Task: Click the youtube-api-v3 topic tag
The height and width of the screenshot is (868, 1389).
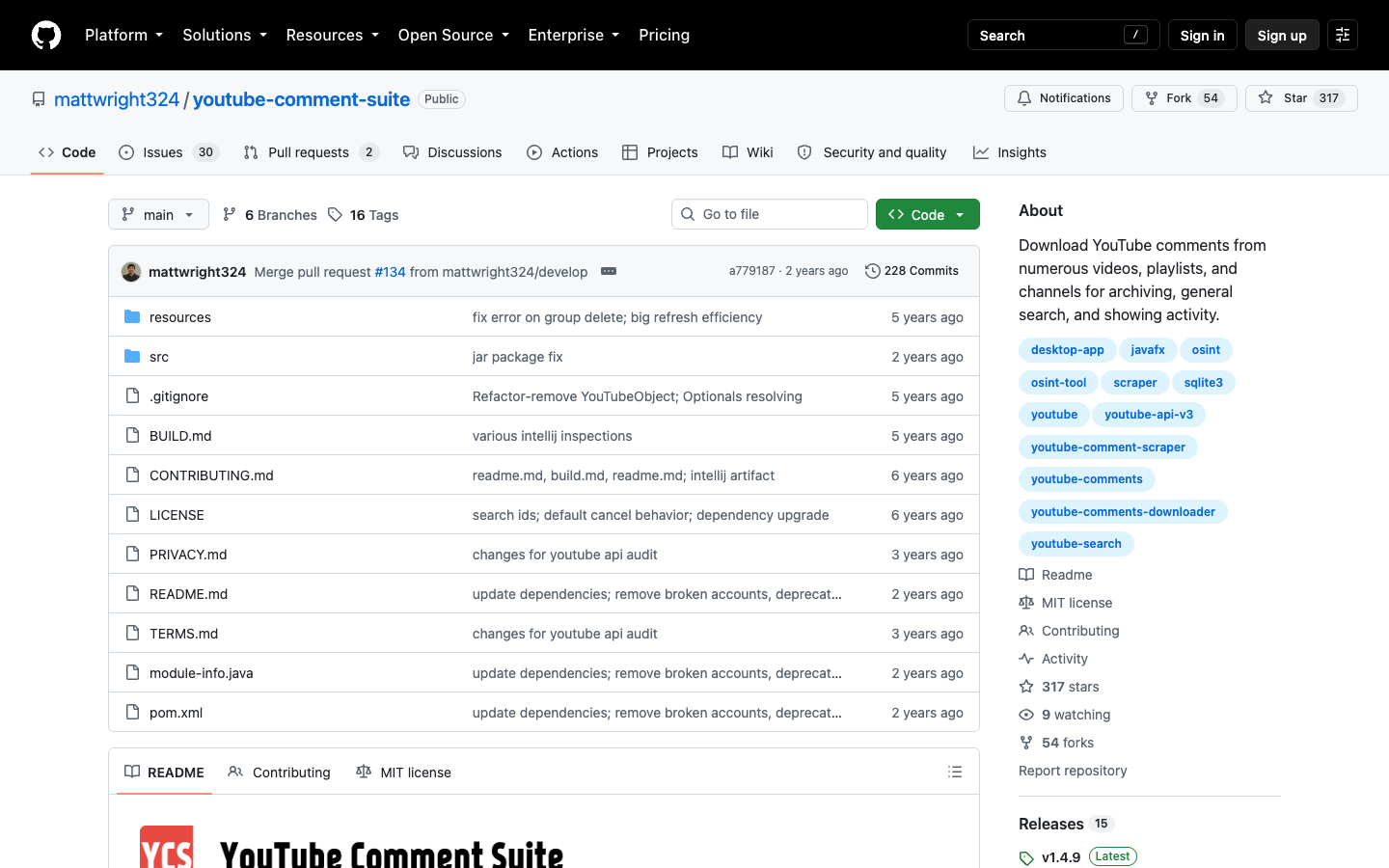Action: 1149,415
